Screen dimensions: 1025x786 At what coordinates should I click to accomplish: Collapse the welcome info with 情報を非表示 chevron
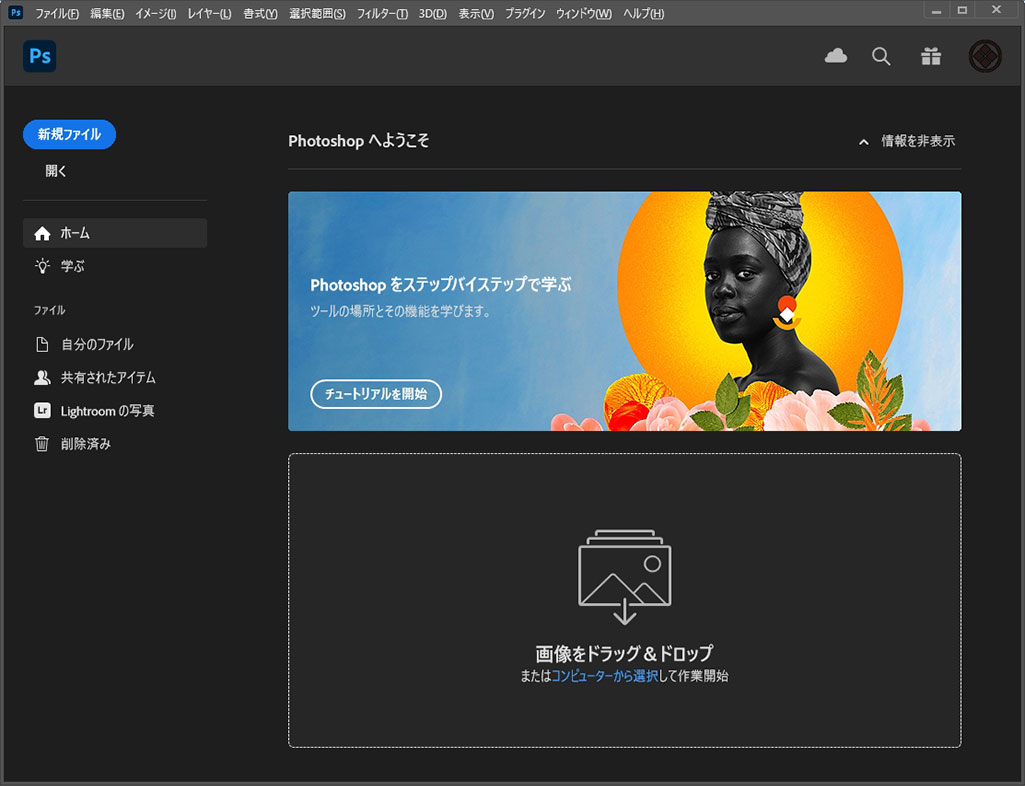pos(863,142)
